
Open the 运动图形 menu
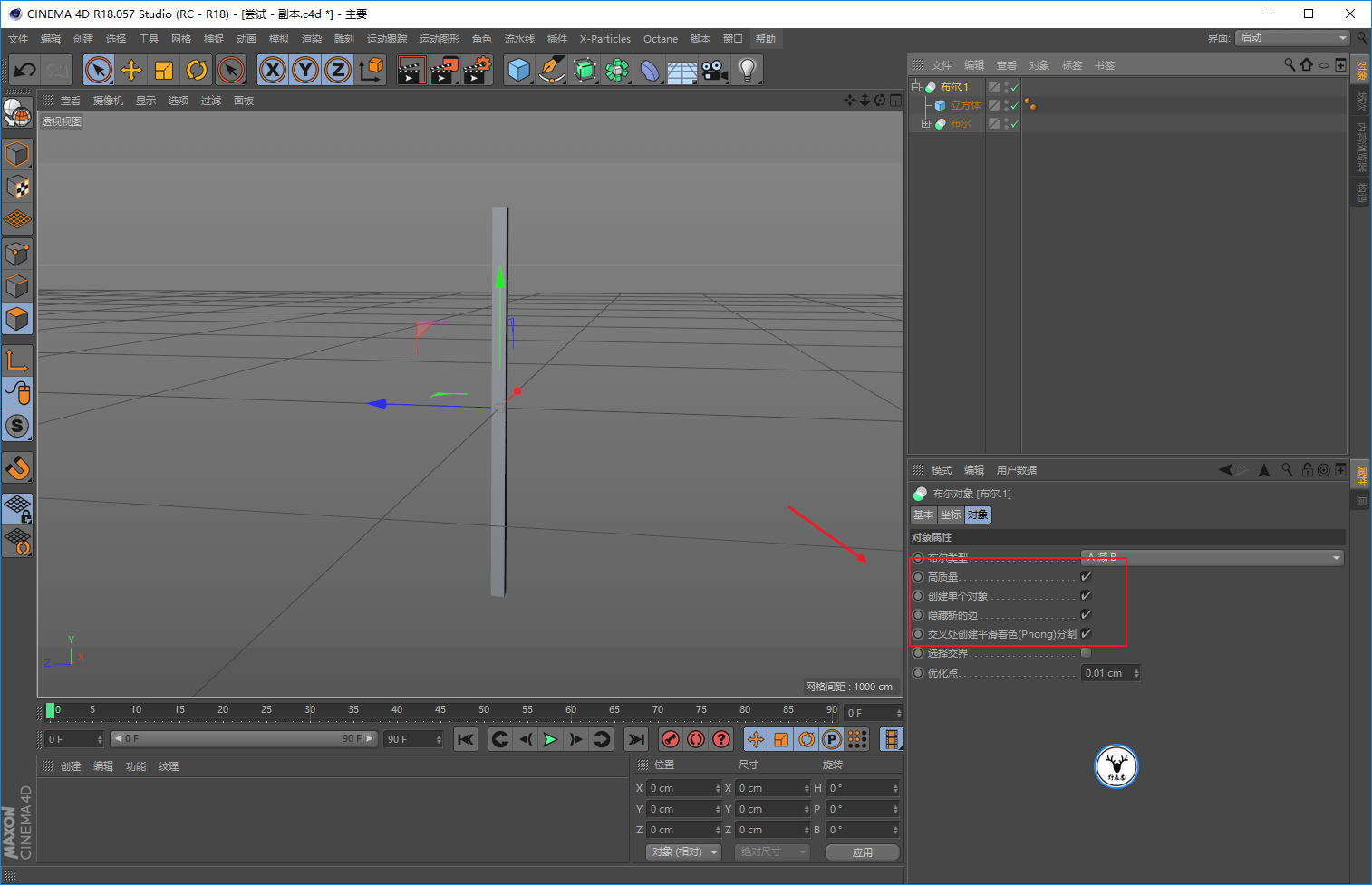[440, 39]
